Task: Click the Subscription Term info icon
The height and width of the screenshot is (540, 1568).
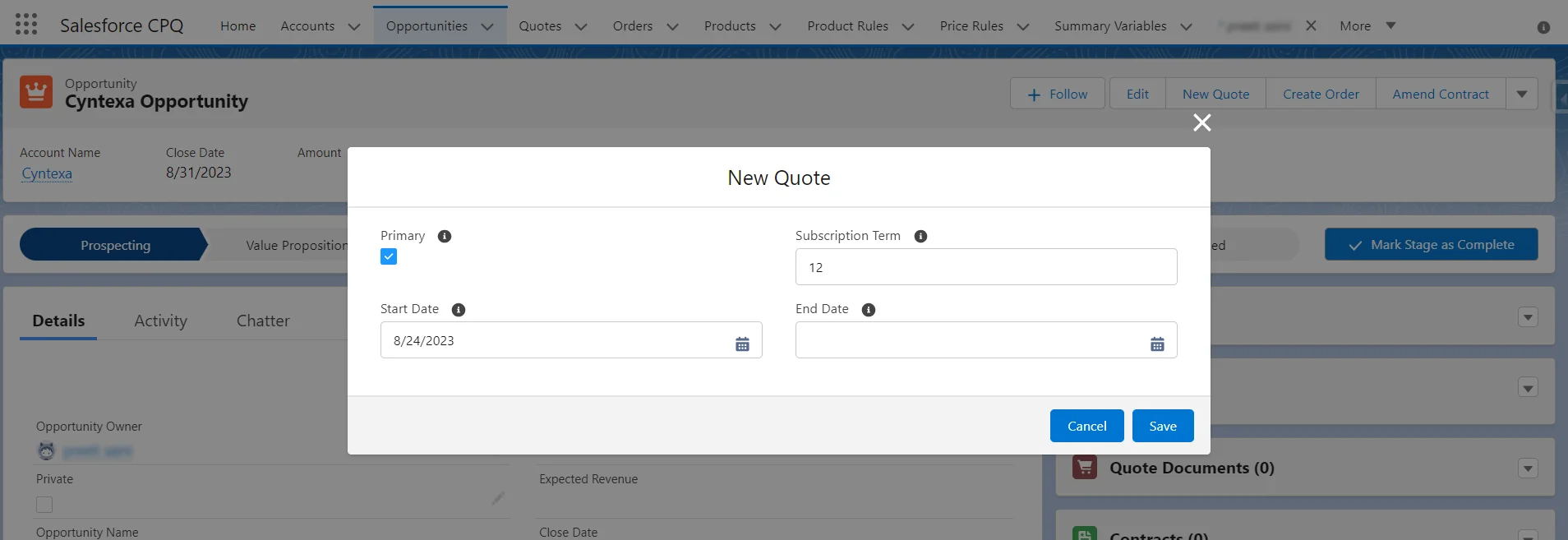Action: tap(920, 236)
